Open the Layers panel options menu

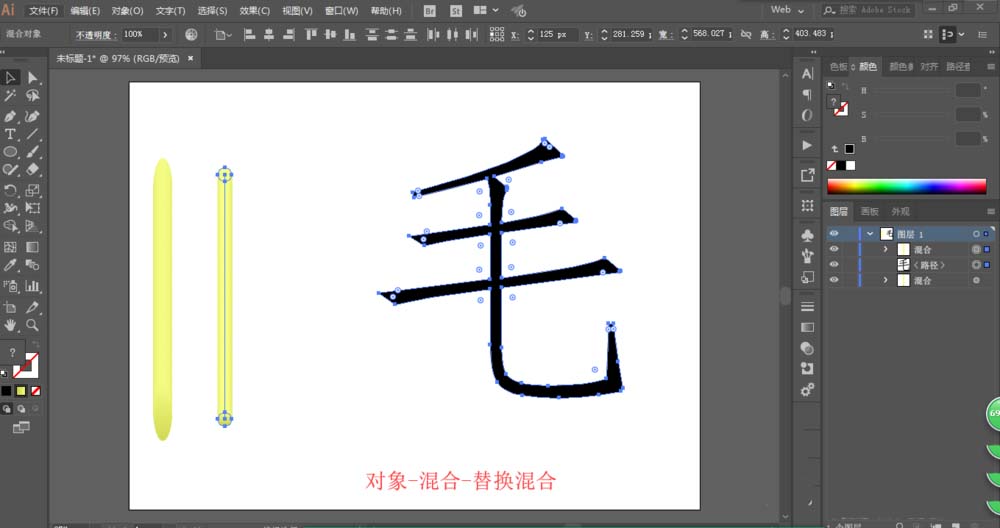coord(990,212)
